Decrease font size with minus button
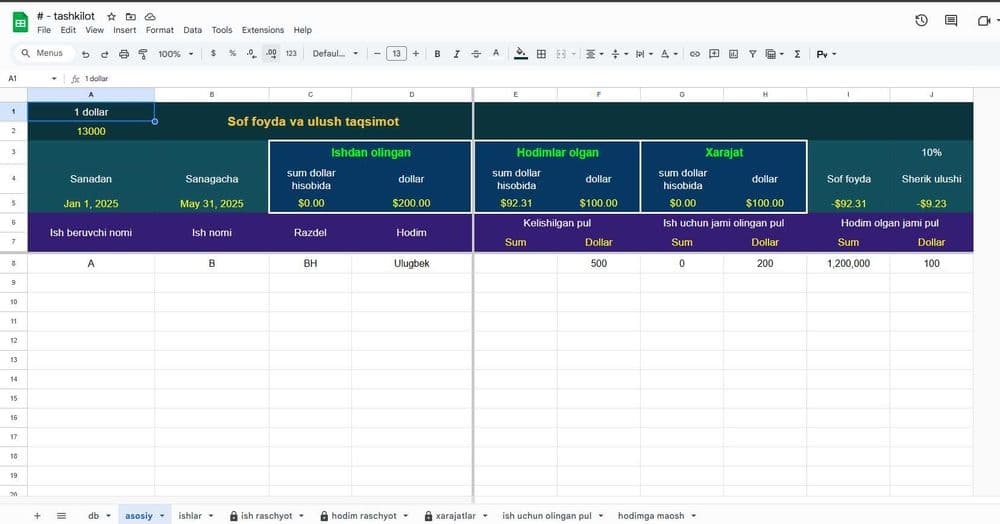 pos(377,54)
